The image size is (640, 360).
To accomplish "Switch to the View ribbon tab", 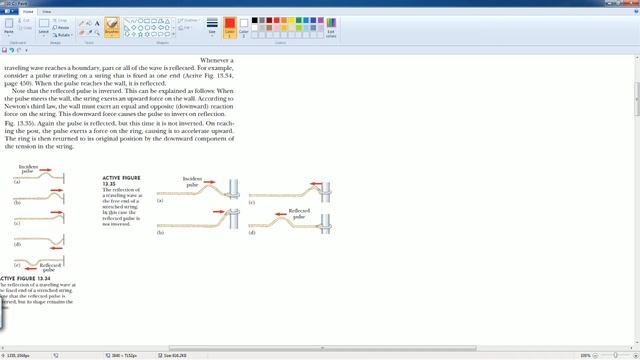I will (47, 11).
